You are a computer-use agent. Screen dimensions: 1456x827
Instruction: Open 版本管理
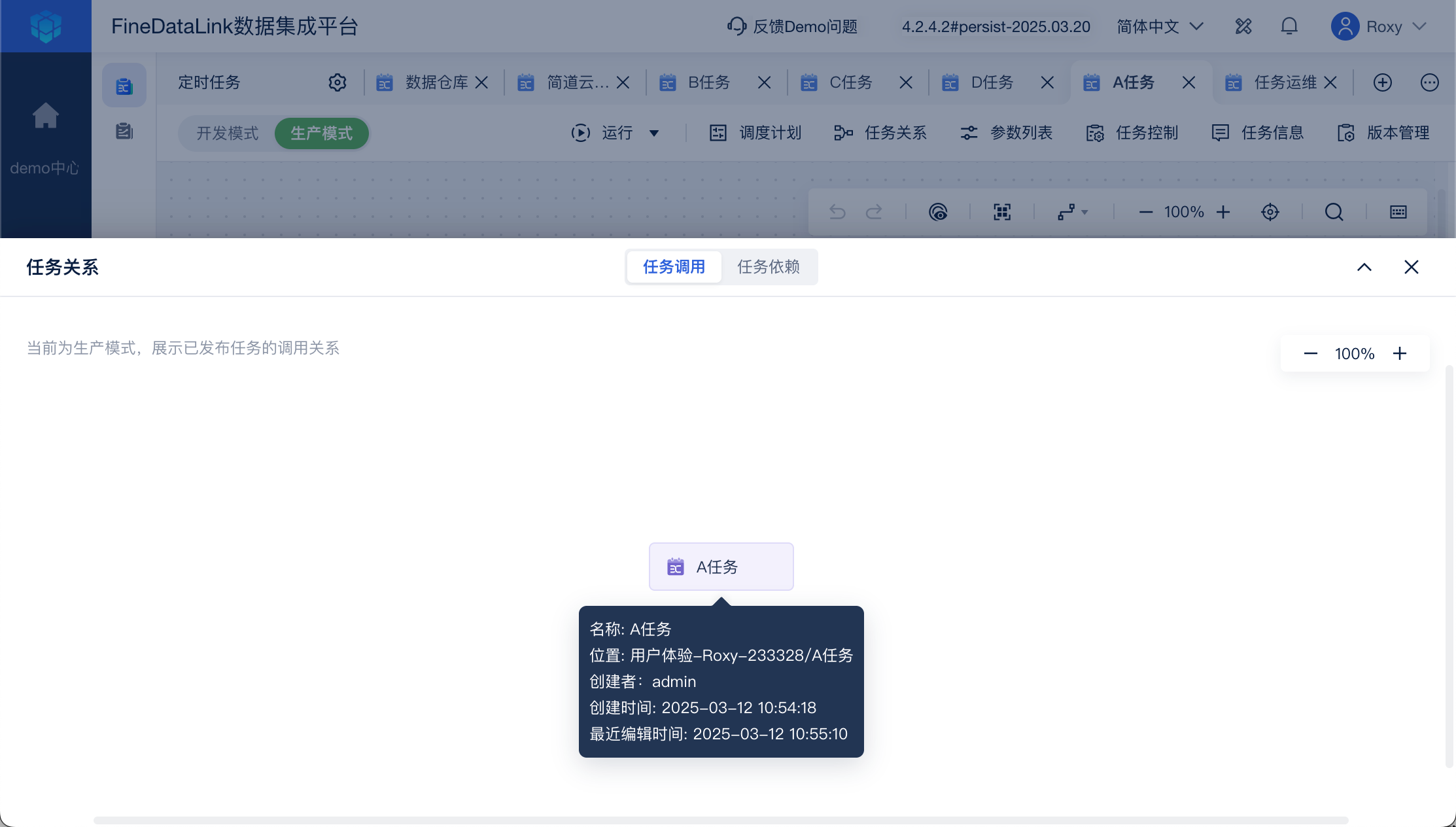pos(1383,133)
